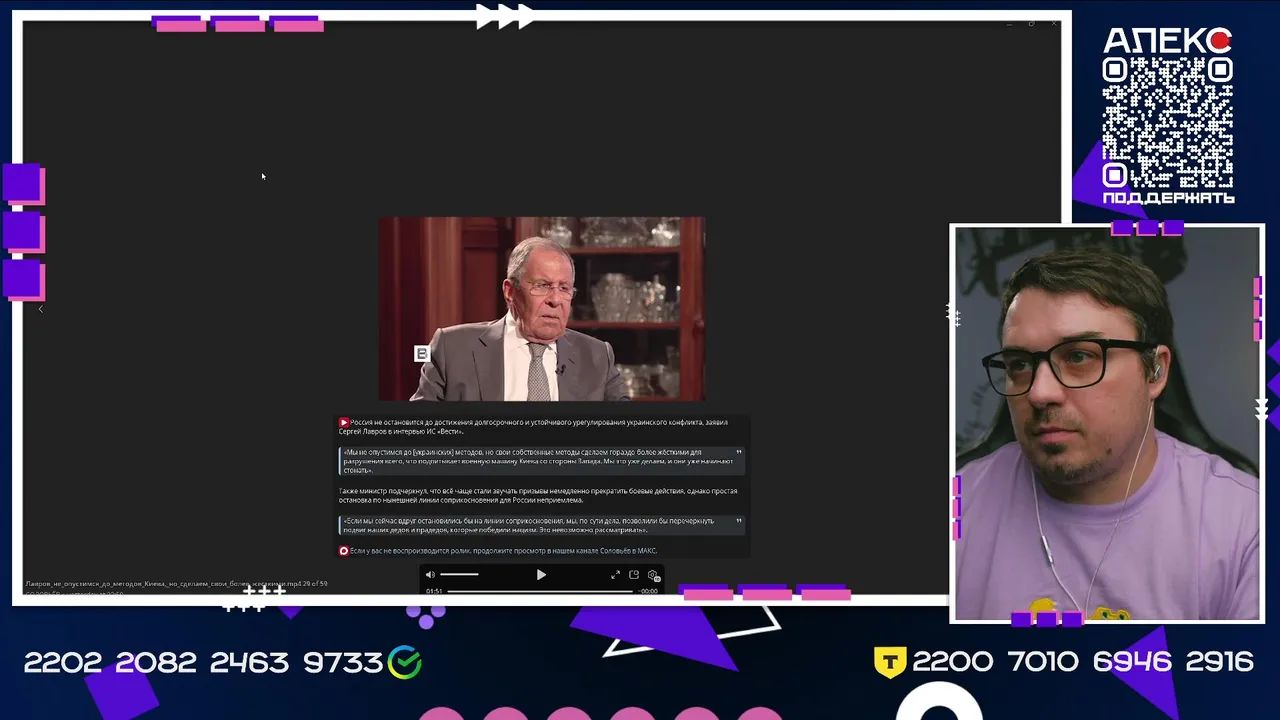Click the АЛЕКС channel logo
The height and width of the screenshot is (720, 1280).
pos(1167,41)
